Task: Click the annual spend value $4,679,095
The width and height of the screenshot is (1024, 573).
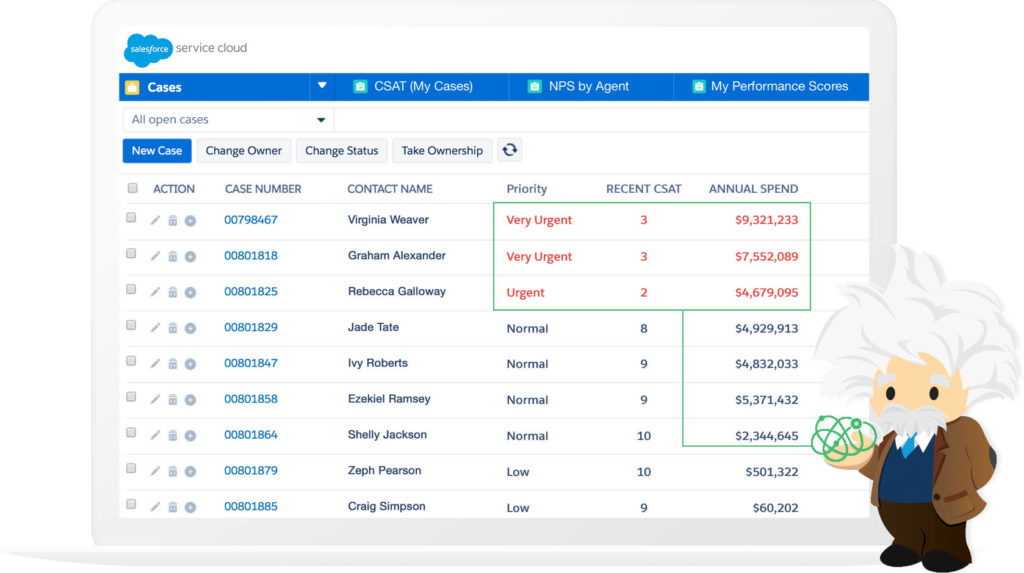Action: [766, 293]
